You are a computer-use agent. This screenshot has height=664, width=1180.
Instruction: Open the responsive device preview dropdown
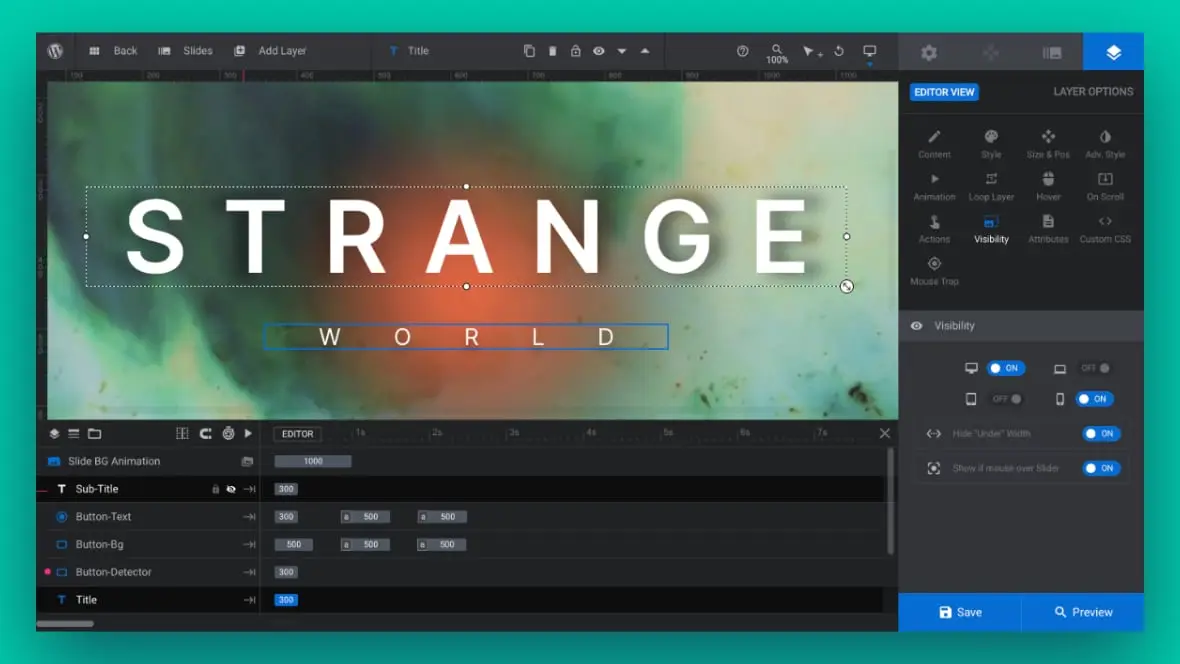pyautogui.click(x=869, y=51)
